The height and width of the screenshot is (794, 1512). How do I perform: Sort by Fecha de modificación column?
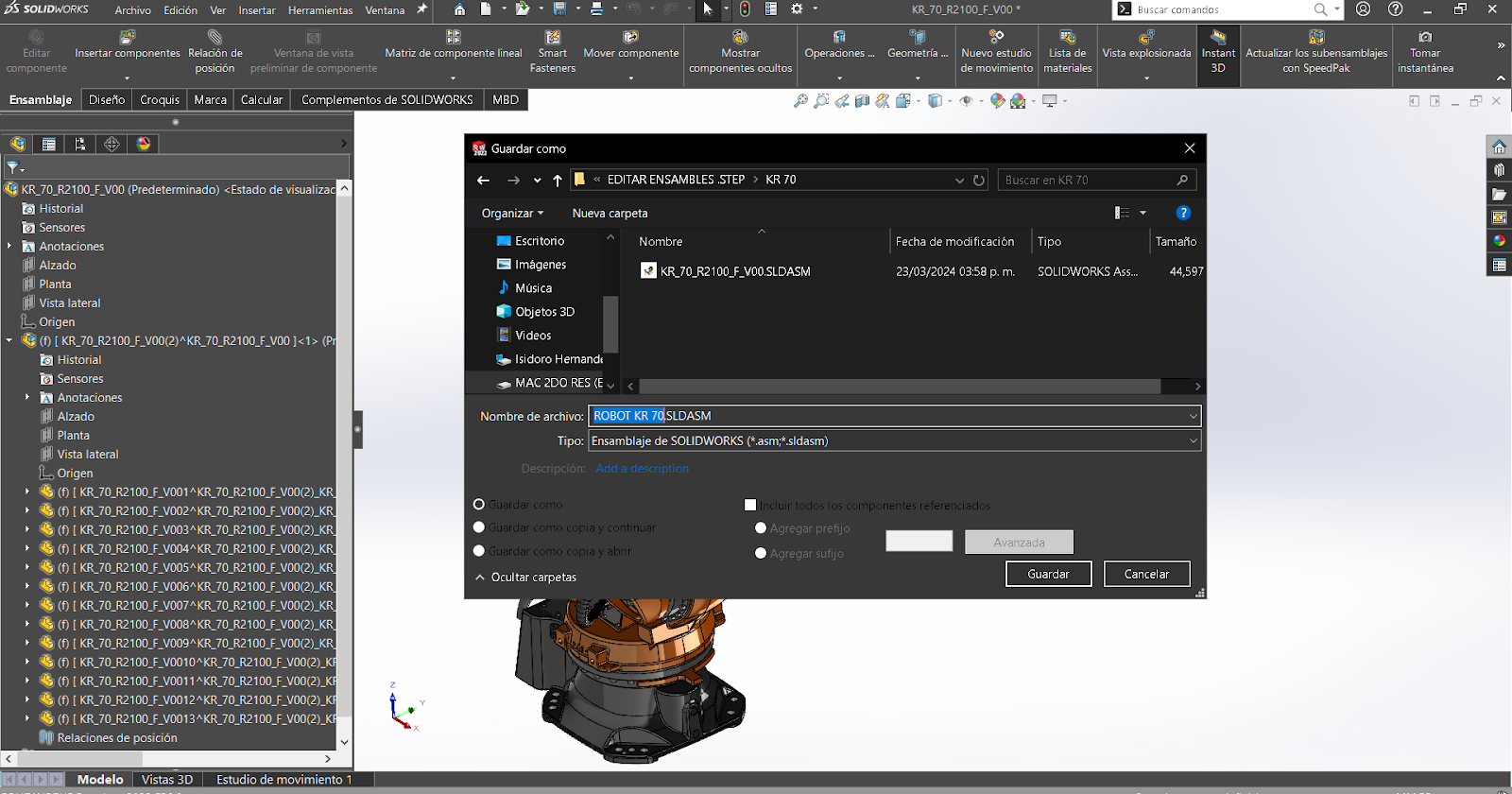click(x=954, y=241)
